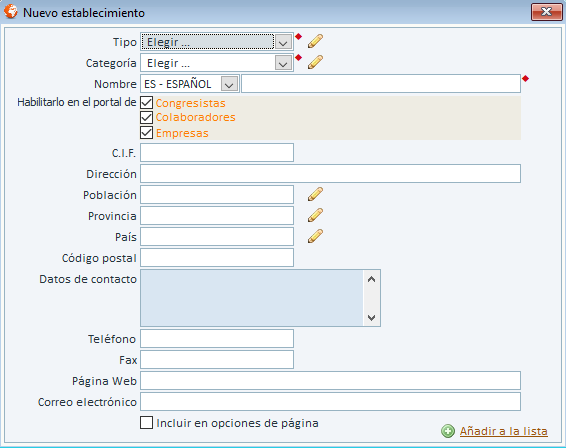Open the ES - ESPAÑOL language dropdown
The image size is (566, 448).
point(229,84)
